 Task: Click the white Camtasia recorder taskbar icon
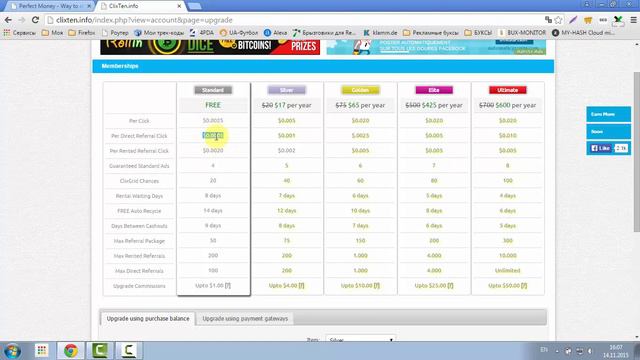click(129, 351)
